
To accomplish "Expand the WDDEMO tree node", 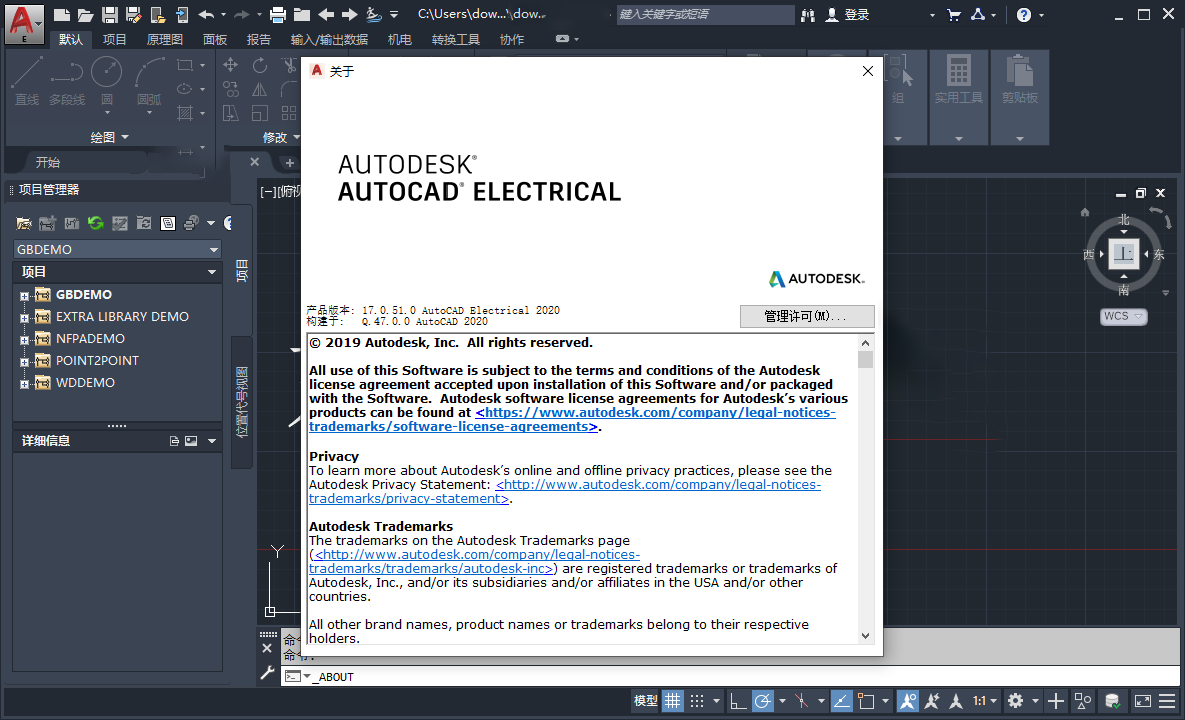I will point(24,383).
